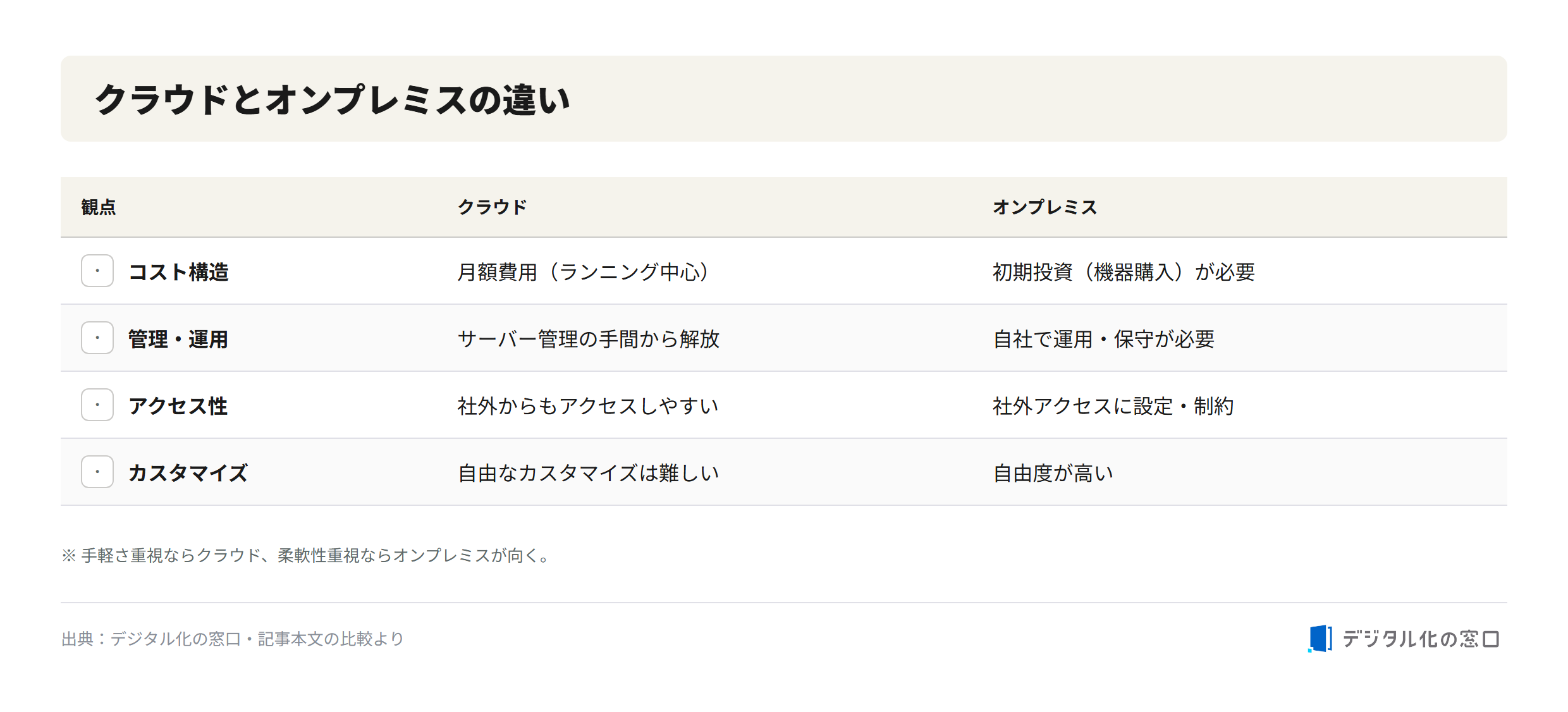Image resolution: width=1568 pixels, height=712 pixels.
Task: Click the 自由度が高い cell
Action: tap(1053, 473)
